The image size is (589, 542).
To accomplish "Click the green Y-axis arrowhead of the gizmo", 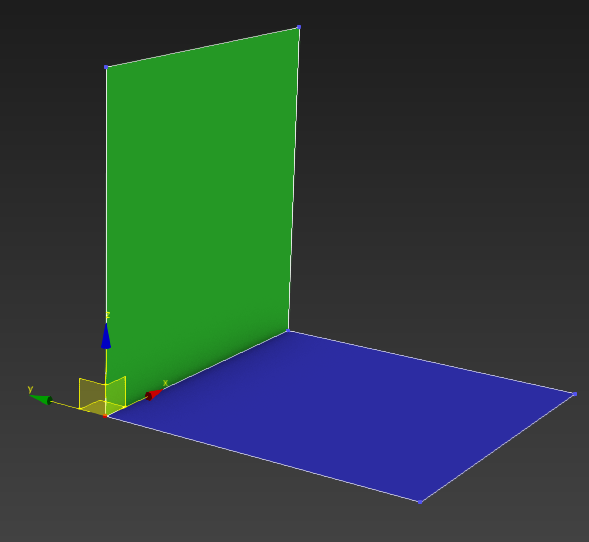I will point(41,400).
